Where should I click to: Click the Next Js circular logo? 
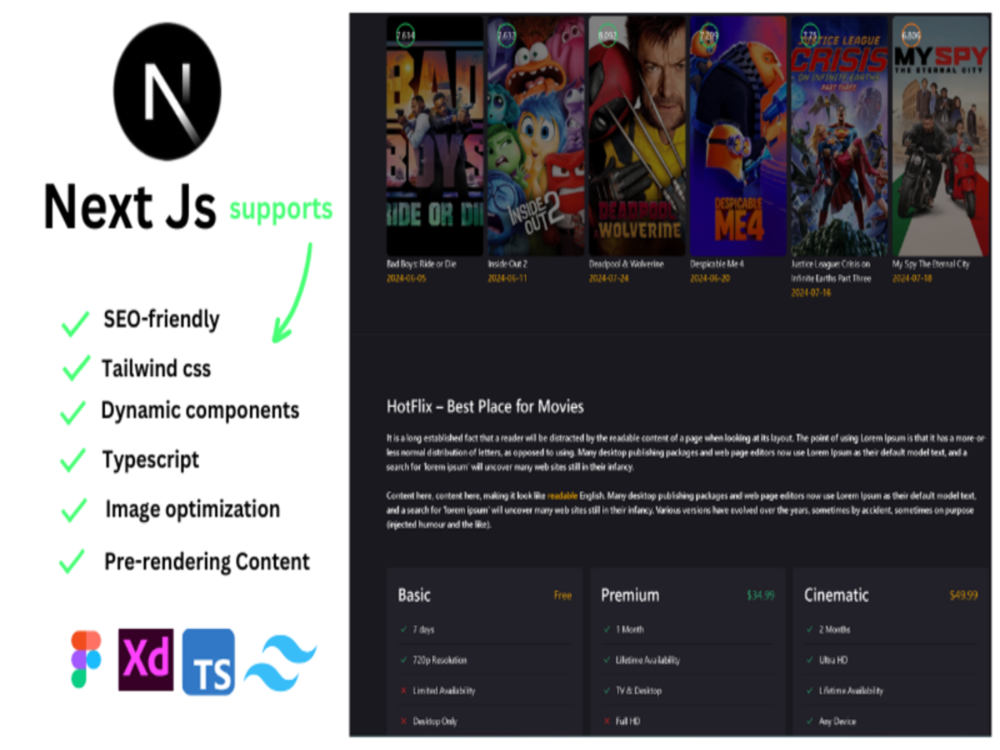167,91
